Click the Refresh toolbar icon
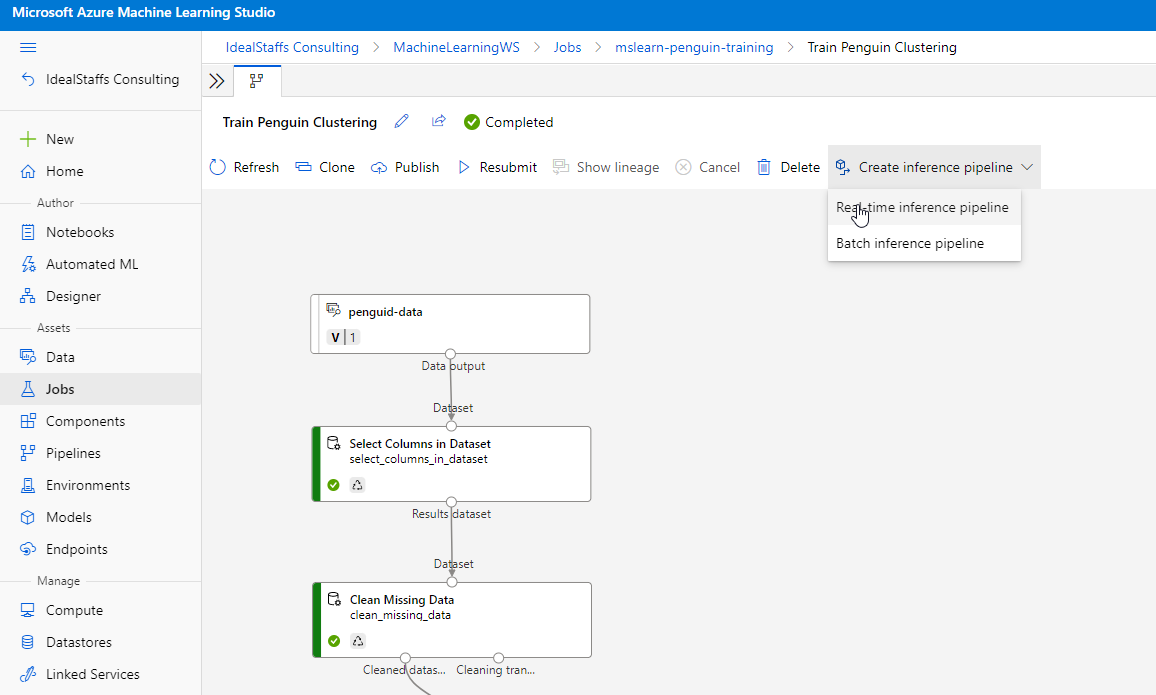Image resolution: width=1156 pixels, height=695 pixels. [x=218, y=167]
